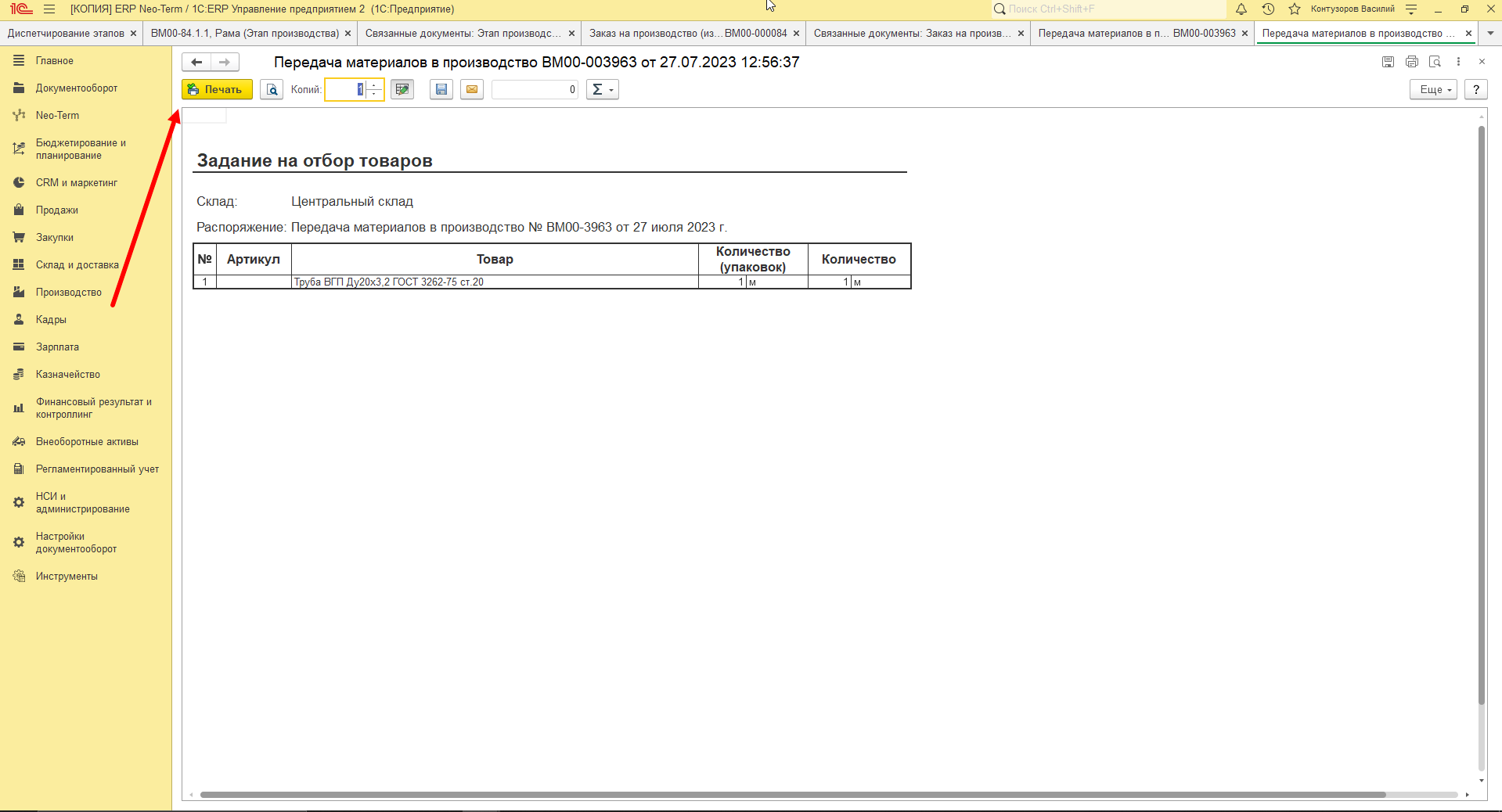Screen dimensions: 1502x812
Task: Open the Производство section
Action: (69, 292)
